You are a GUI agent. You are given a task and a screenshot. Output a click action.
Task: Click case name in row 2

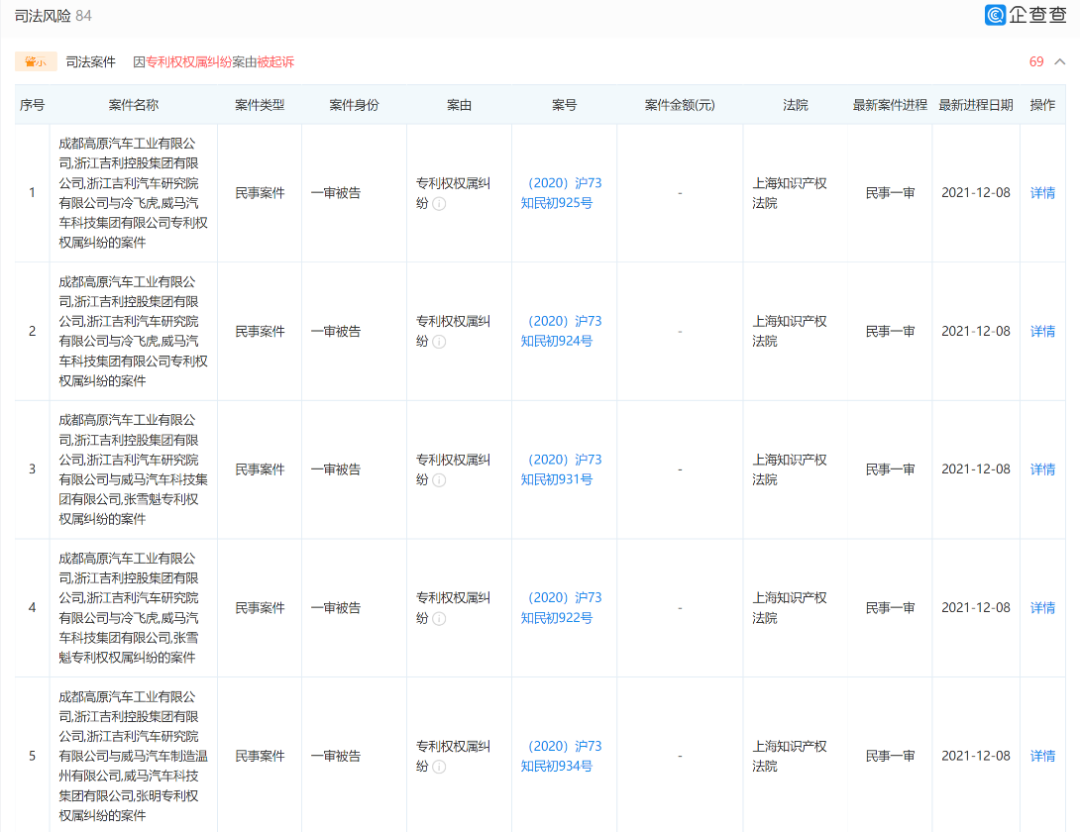tap(133, 331)
